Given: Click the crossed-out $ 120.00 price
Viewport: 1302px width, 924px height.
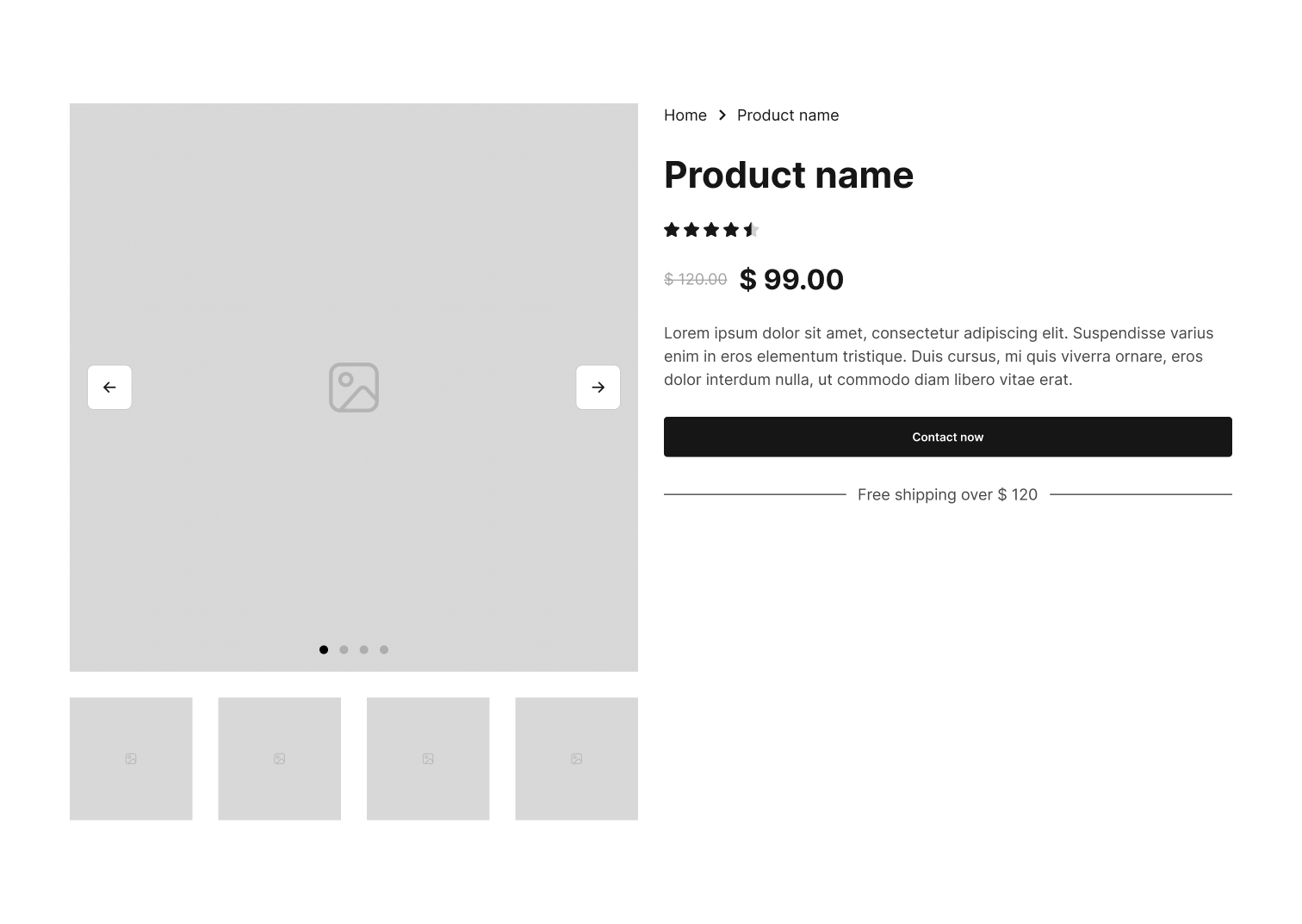Looking at the screenshot, I should click(x=696, y=280).
